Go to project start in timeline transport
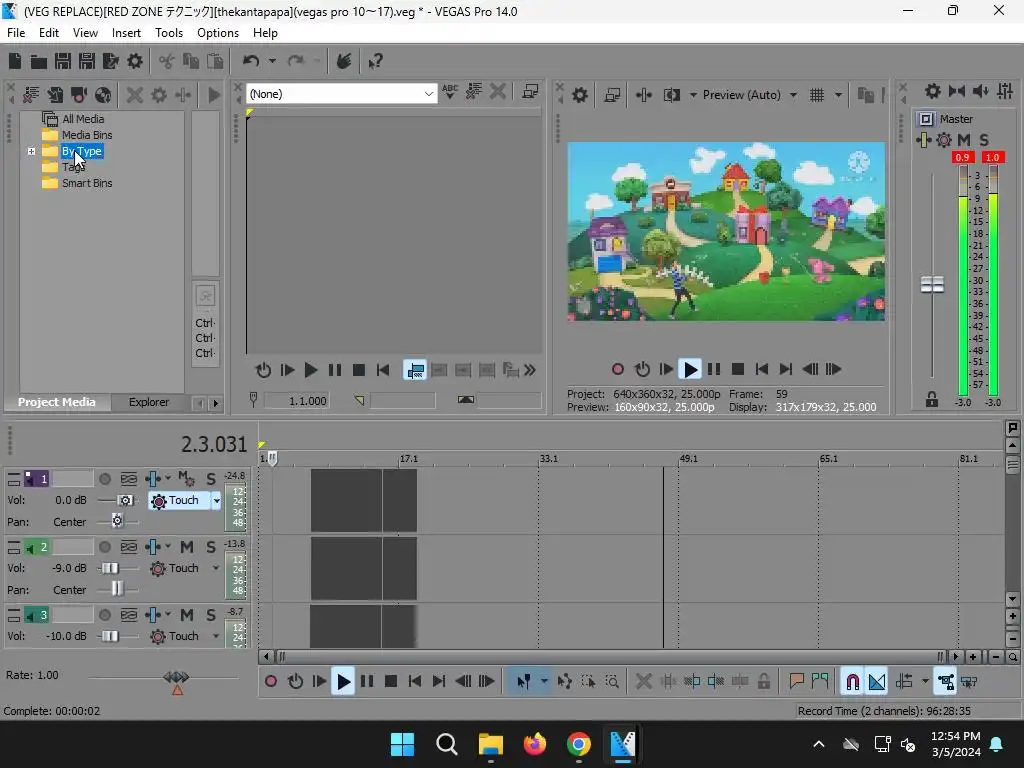 tap(415, 682)
